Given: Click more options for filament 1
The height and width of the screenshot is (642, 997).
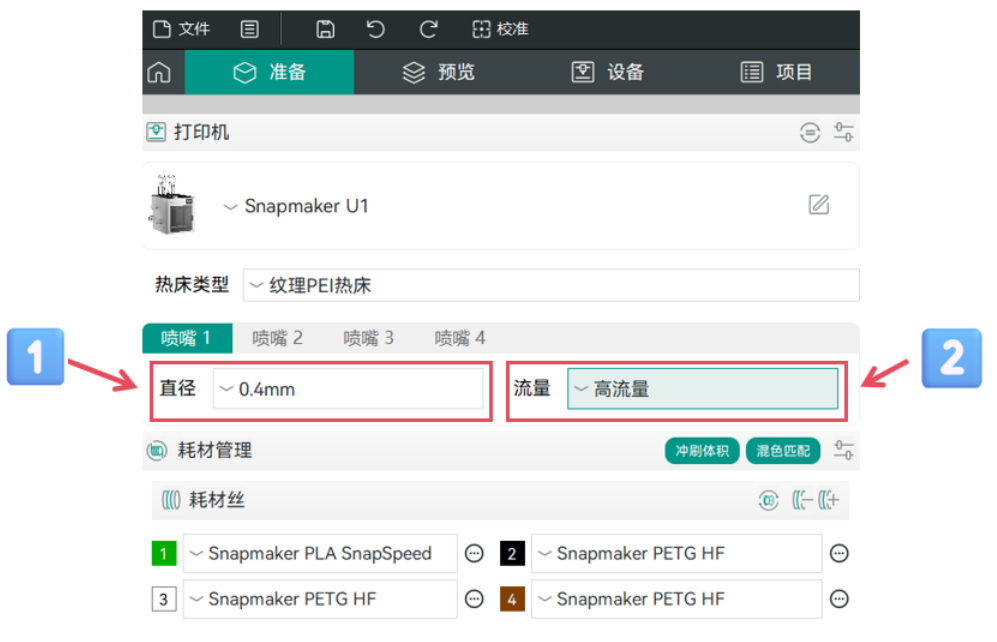Looking at the screenshot, I should [x=474, y=554].
